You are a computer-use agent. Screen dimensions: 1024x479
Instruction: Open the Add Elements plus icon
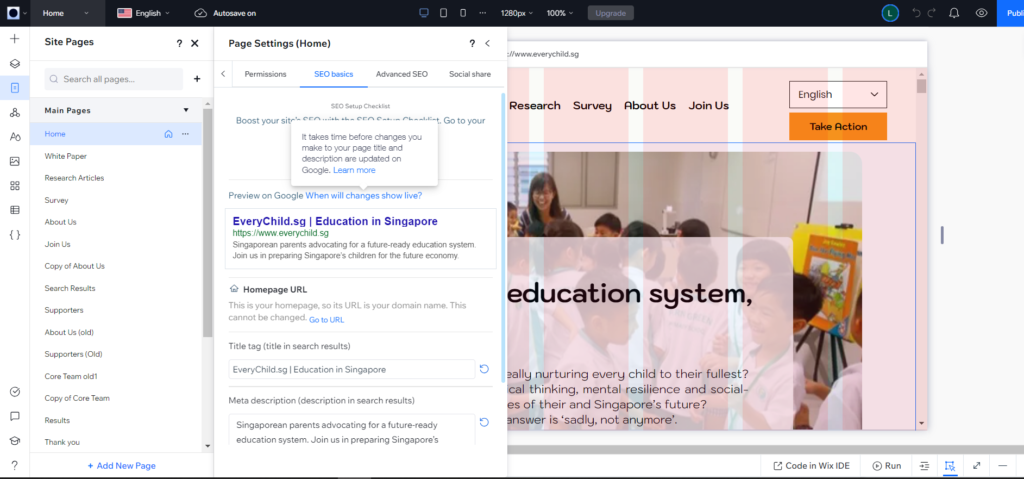pos(14,39)
